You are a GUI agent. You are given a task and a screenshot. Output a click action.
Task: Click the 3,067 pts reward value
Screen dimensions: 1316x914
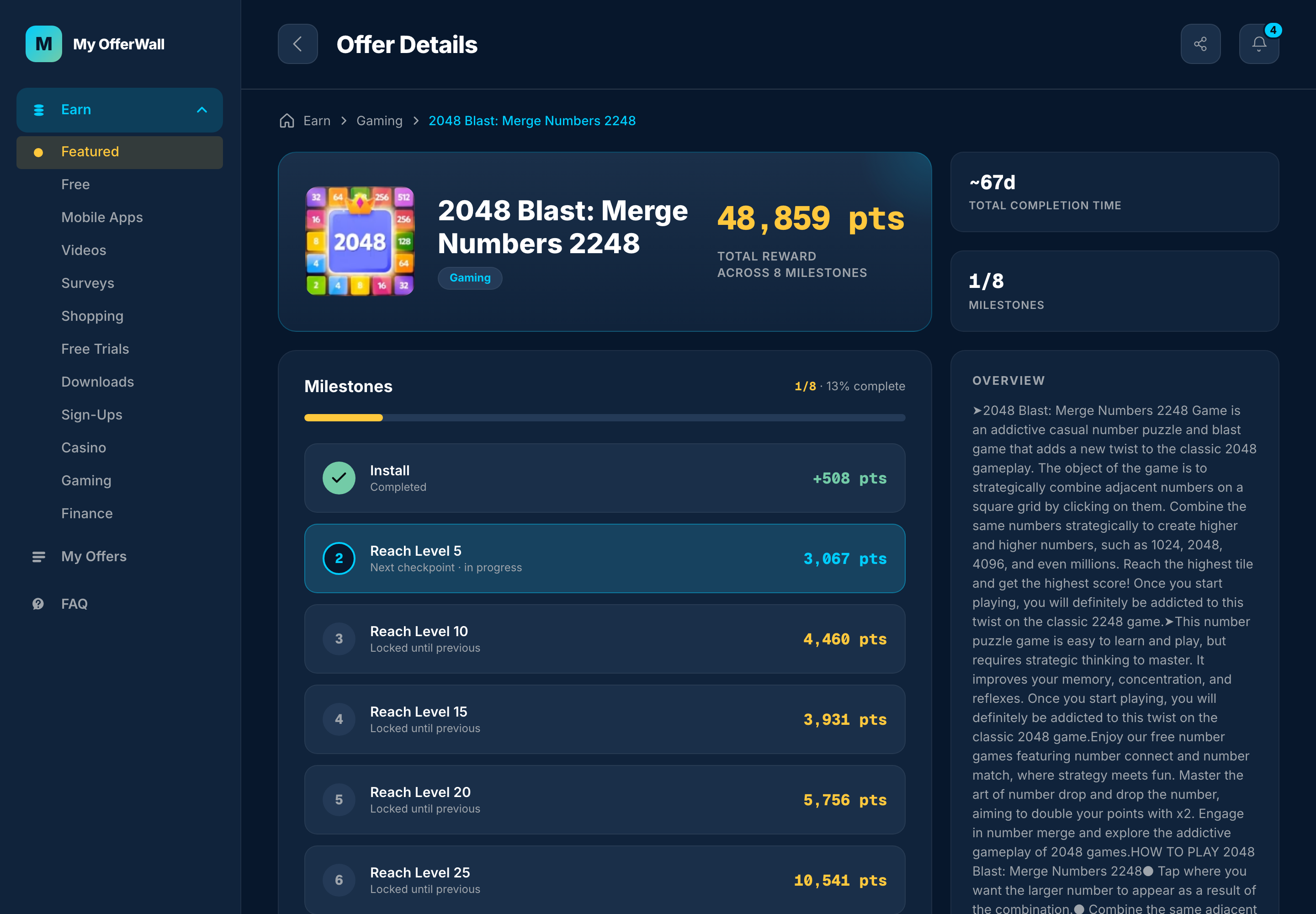[845, 558]
